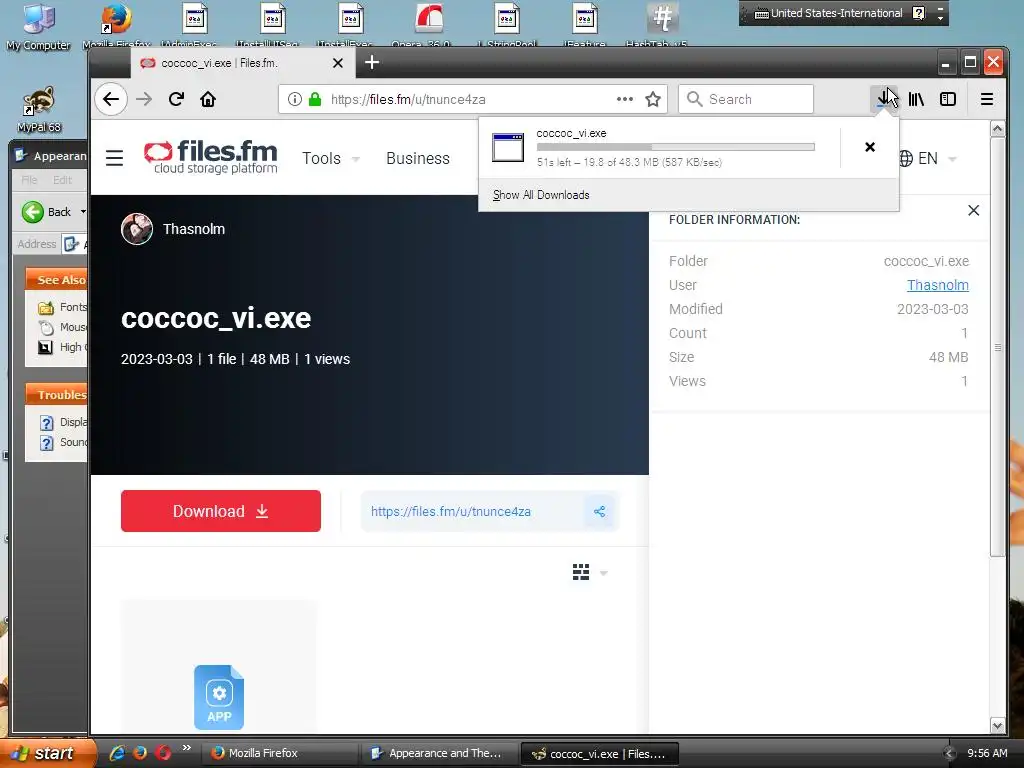
Task: Open Edit menu in Appearance window
Action: pos(62,180)
